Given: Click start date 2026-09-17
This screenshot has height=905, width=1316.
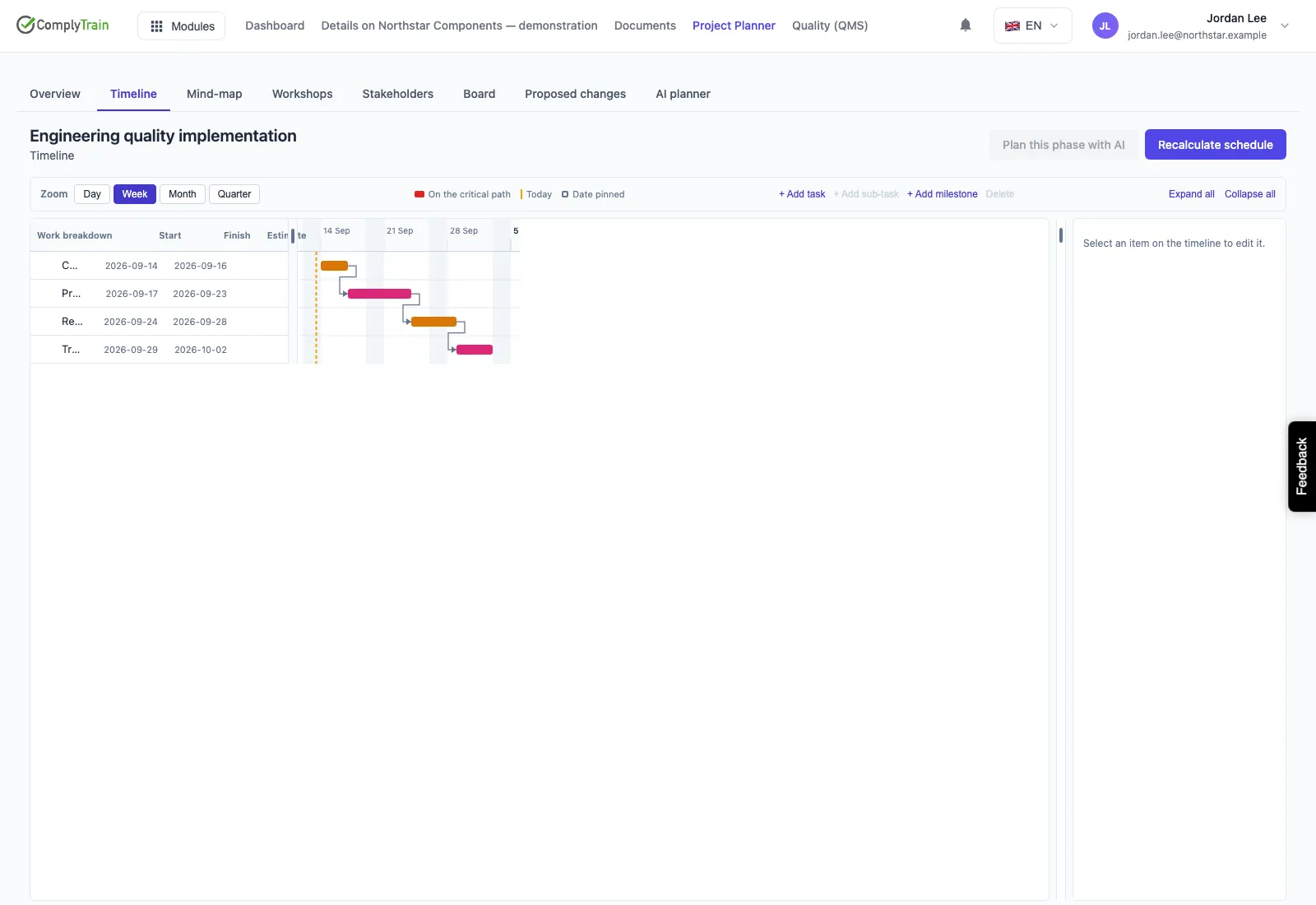Looking at the screenshot, I should 132,294.
